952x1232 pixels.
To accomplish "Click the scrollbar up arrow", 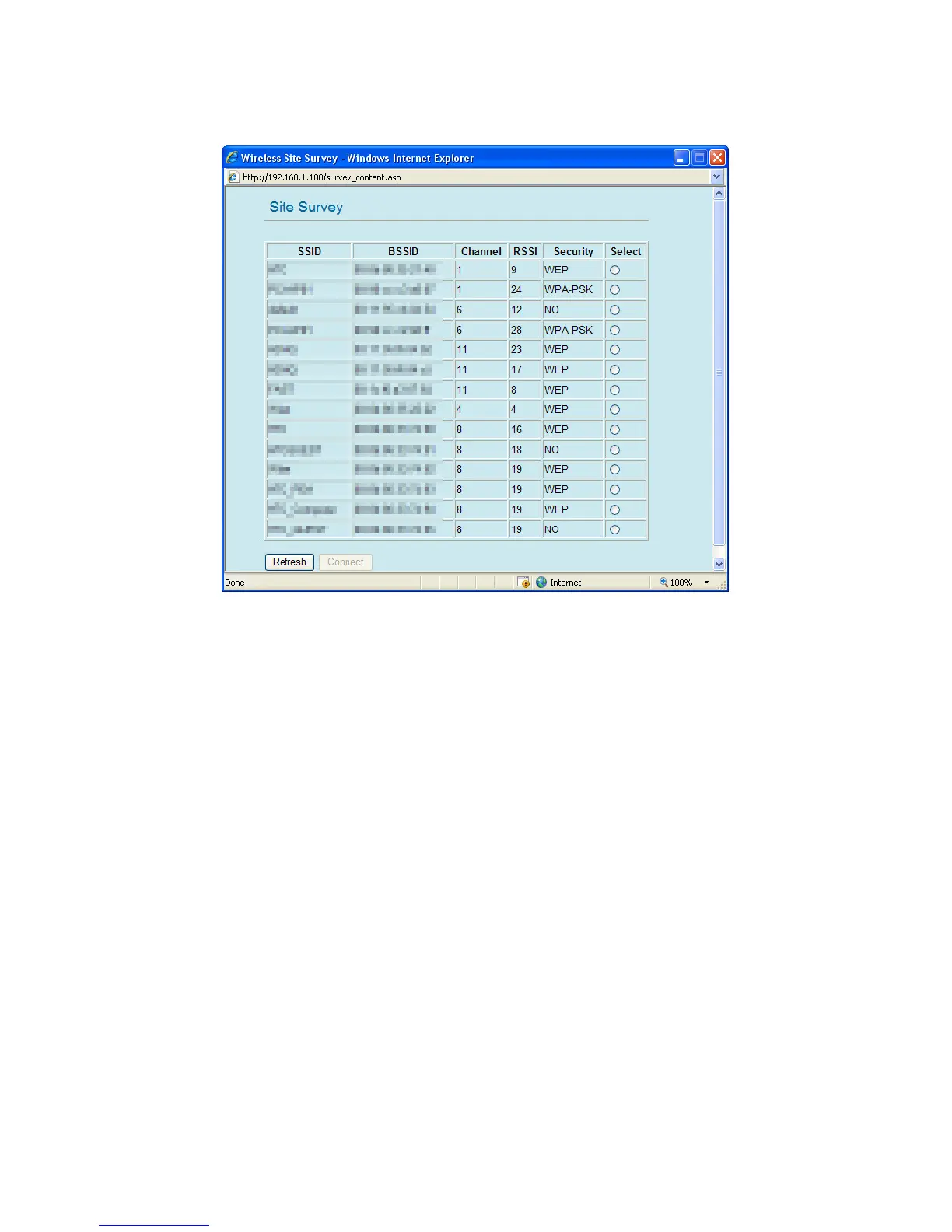I will [719, 194].
